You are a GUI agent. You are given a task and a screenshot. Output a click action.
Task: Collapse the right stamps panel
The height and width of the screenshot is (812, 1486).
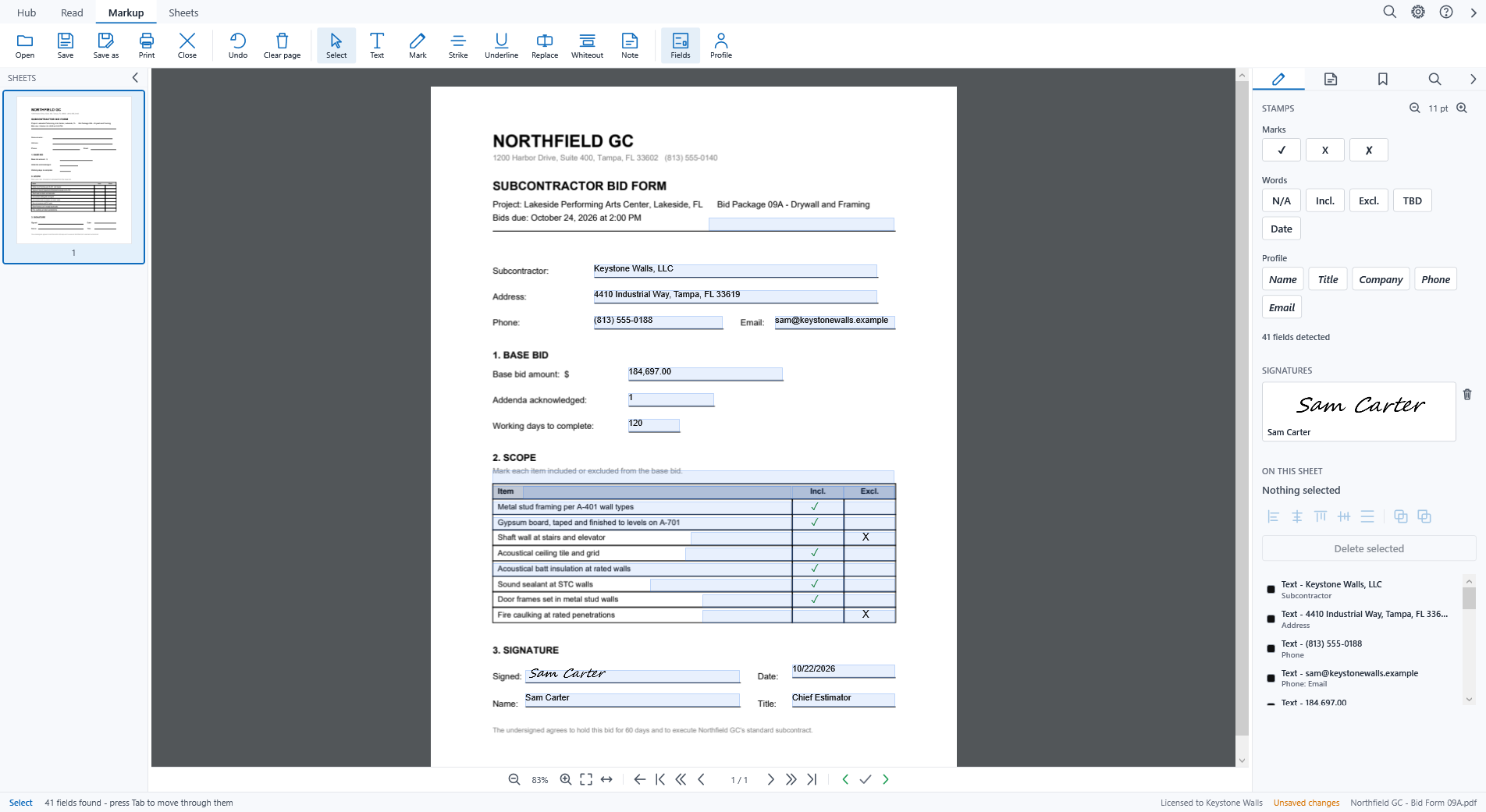click(1473, 79)
